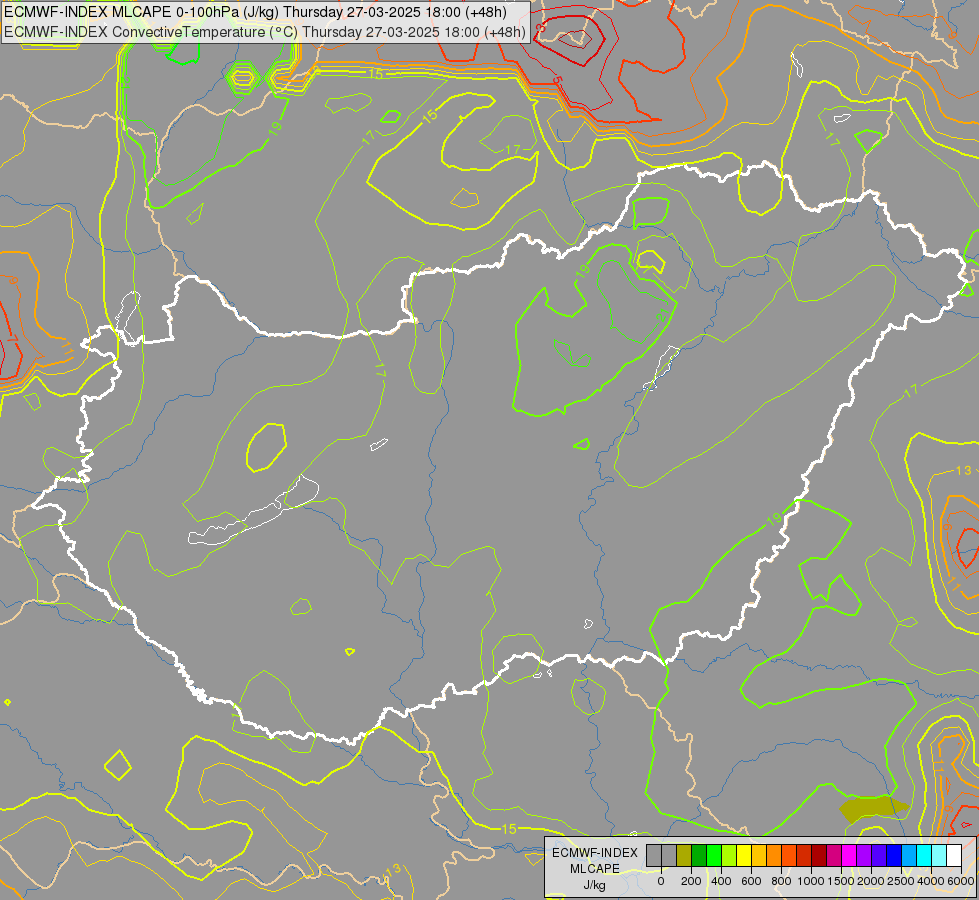Select the yellow-green swatch starting at 400
The width and height of the screenshot is (979, 900).
pyautogui.click(x=729, y=855)
